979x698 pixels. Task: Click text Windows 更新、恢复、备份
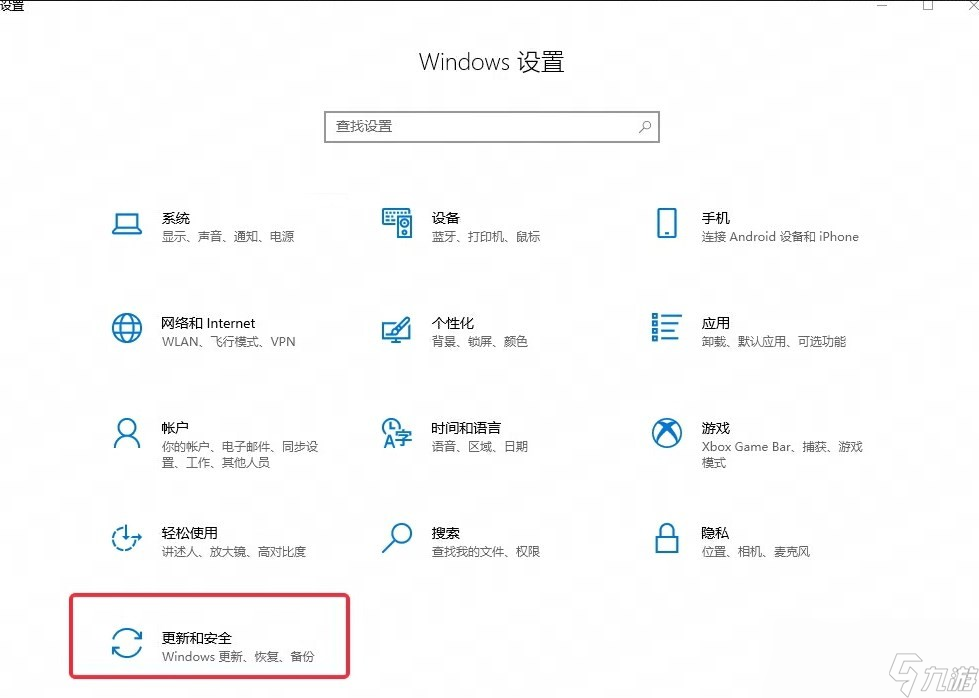[238, 656]
